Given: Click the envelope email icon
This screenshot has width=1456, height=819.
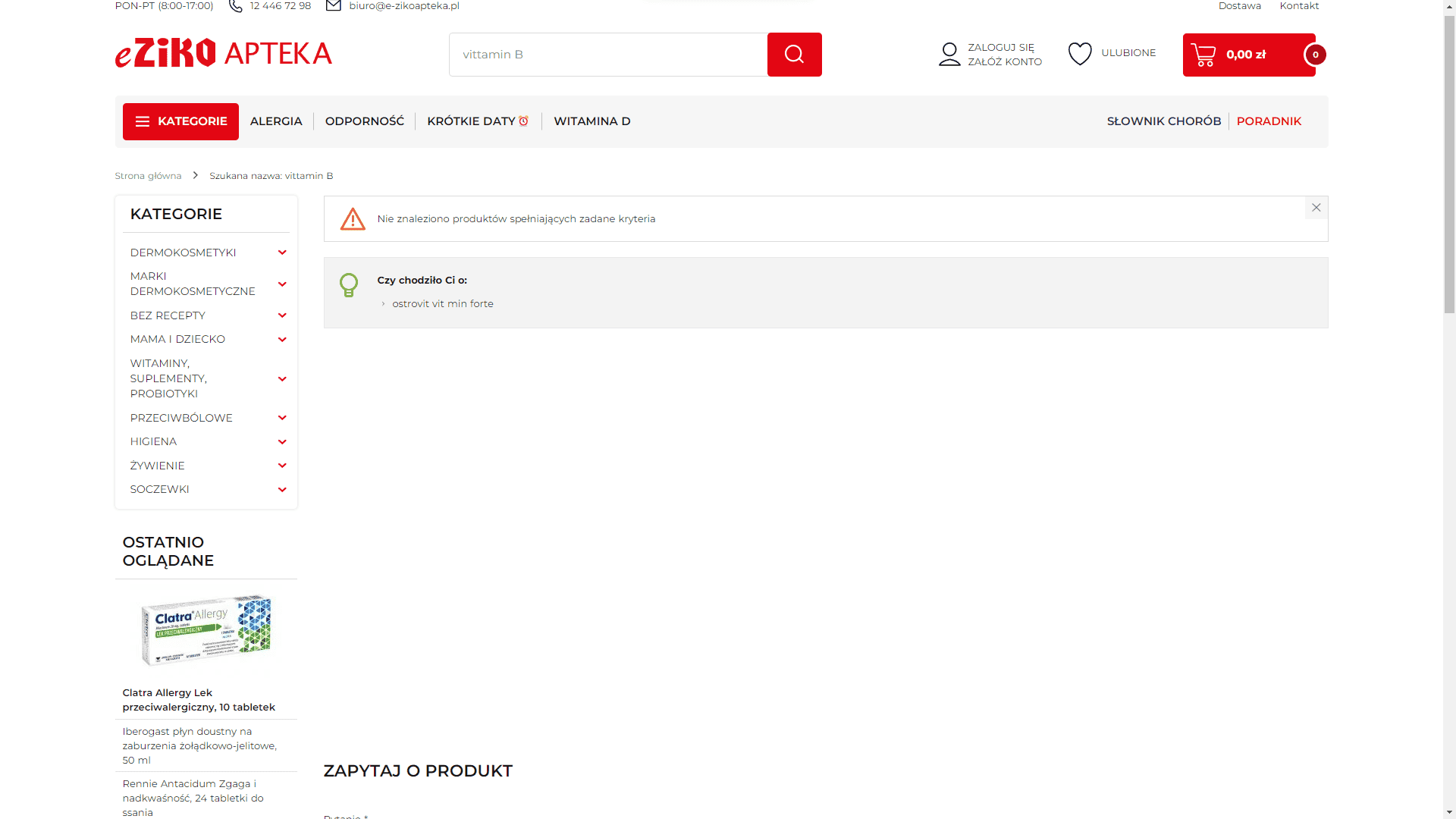Looking at the screenshot, I should tap(333, 6).
